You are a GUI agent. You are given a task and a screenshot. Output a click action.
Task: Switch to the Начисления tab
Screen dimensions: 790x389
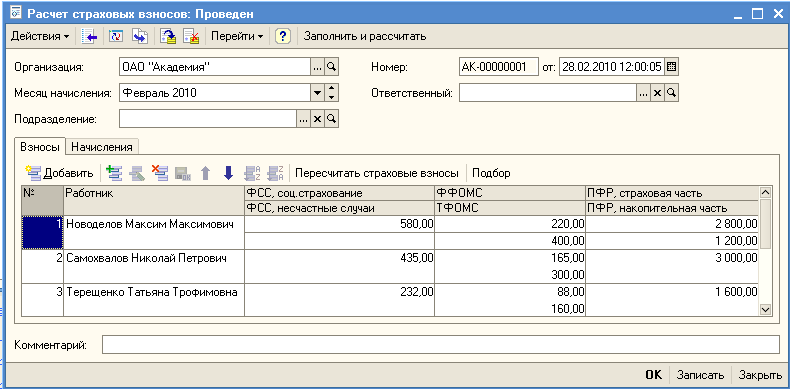(102, 147)
